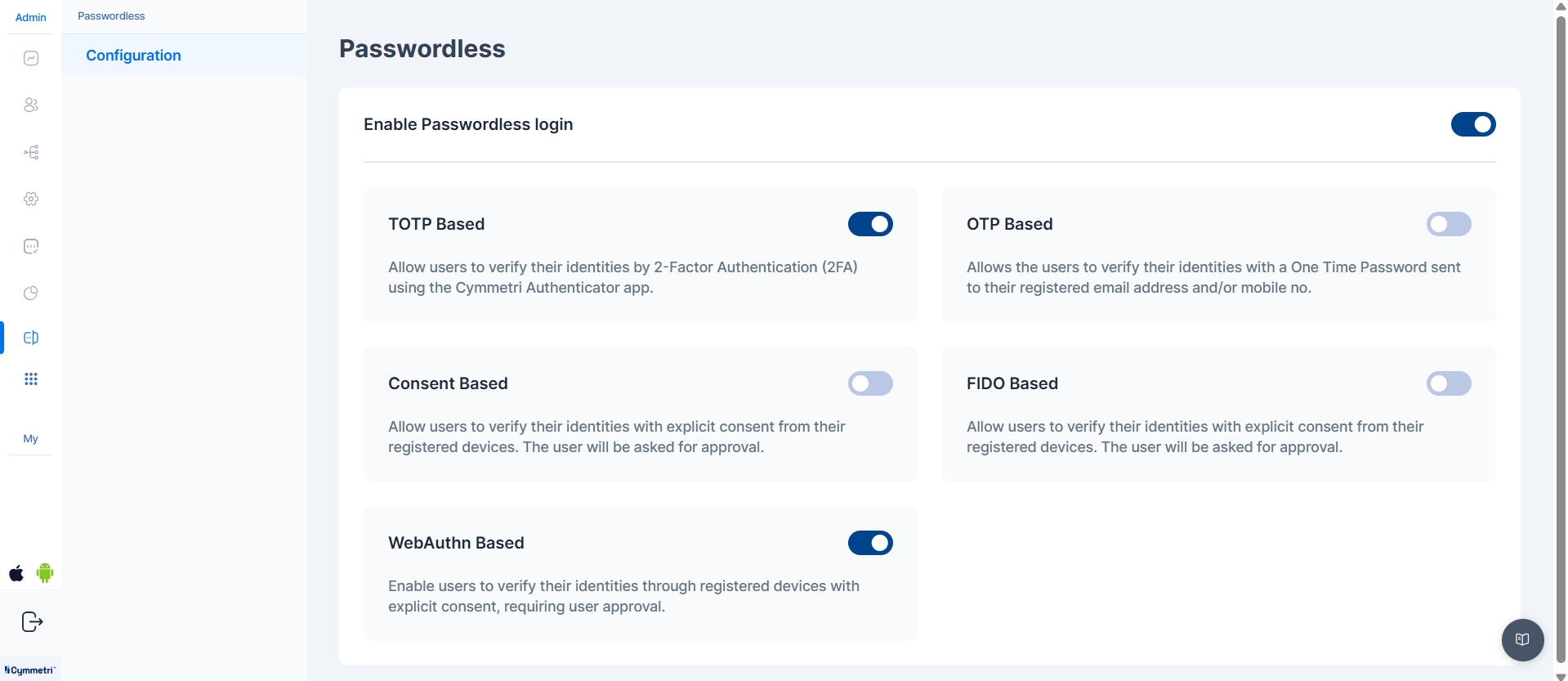Click the Android app download icon
Image resolution: width=1568 pixels, height=681 pixels.
pyautogui.click(x=45, y=573)
